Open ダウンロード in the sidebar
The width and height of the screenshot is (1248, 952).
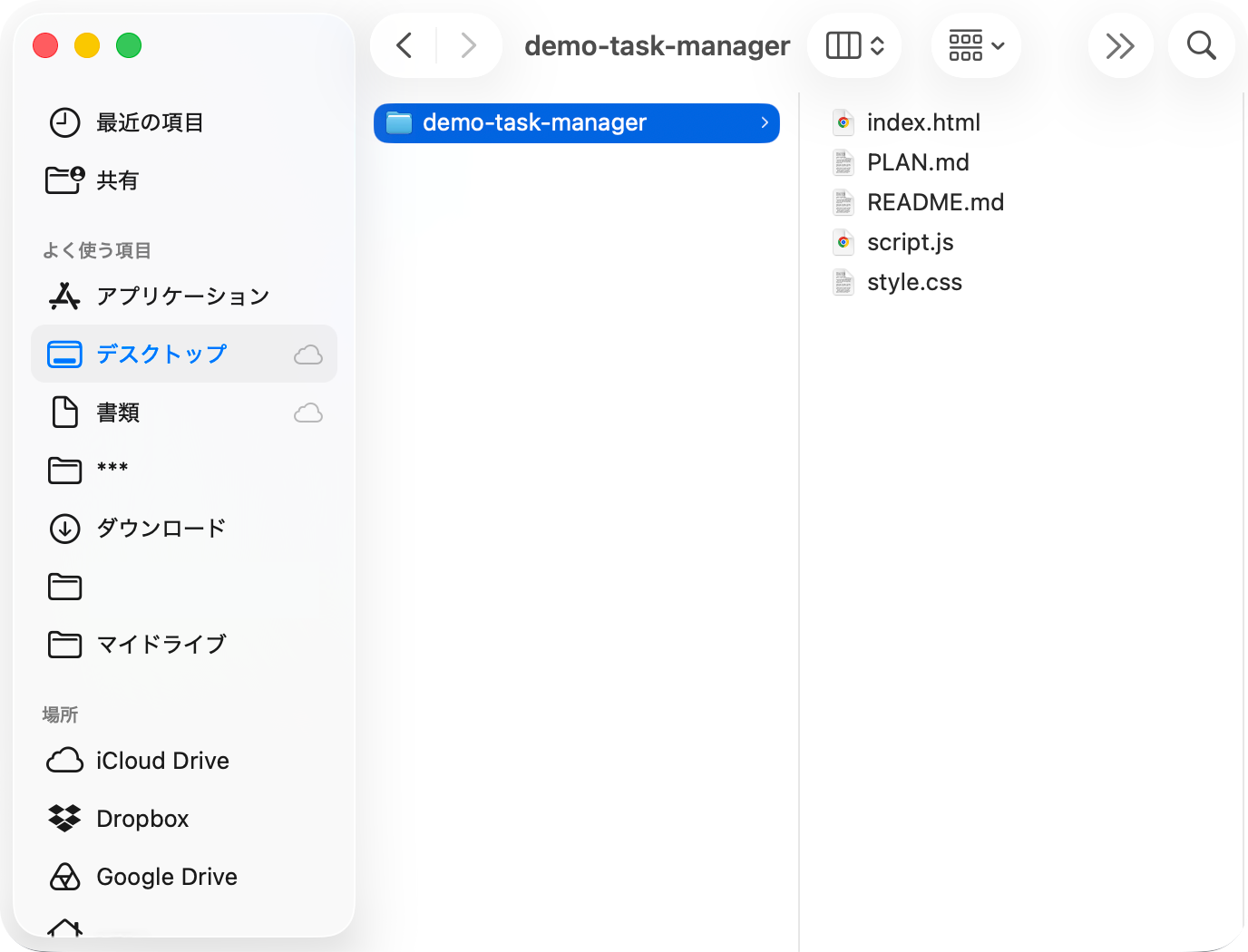[x=184, y=528]
